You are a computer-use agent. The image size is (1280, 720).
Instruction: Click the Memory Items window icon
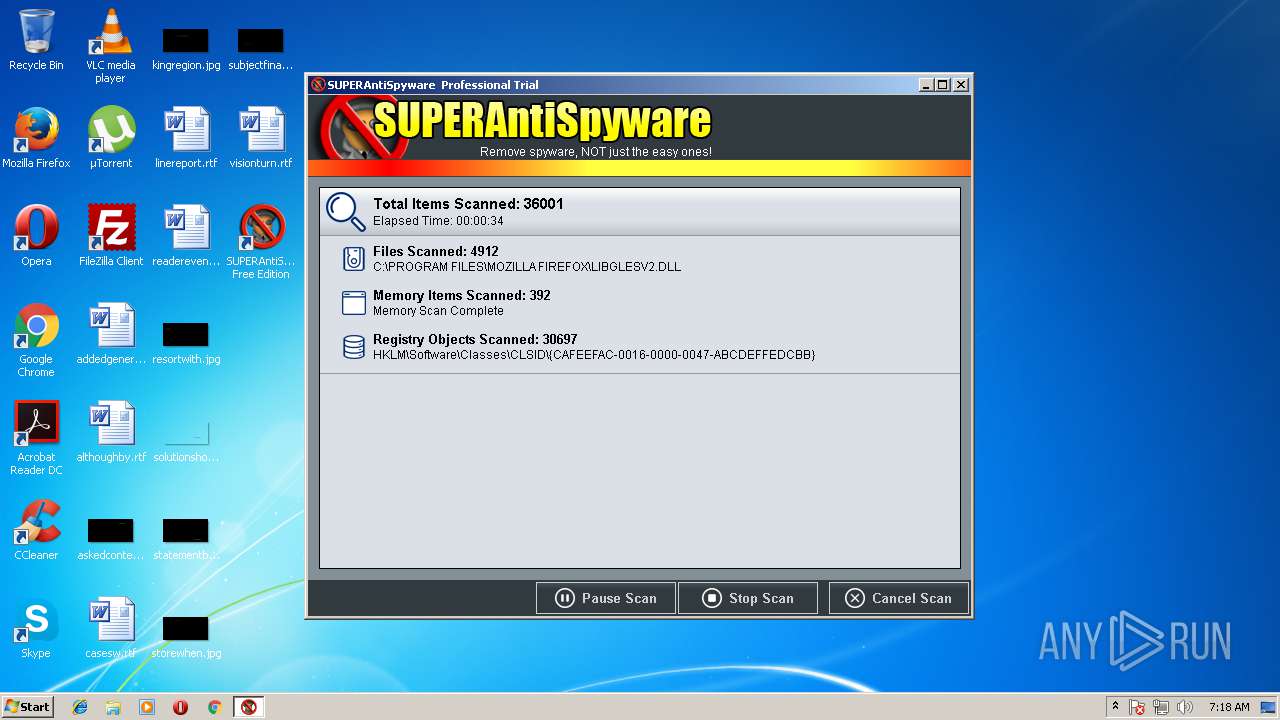click(x=353, y=303)
